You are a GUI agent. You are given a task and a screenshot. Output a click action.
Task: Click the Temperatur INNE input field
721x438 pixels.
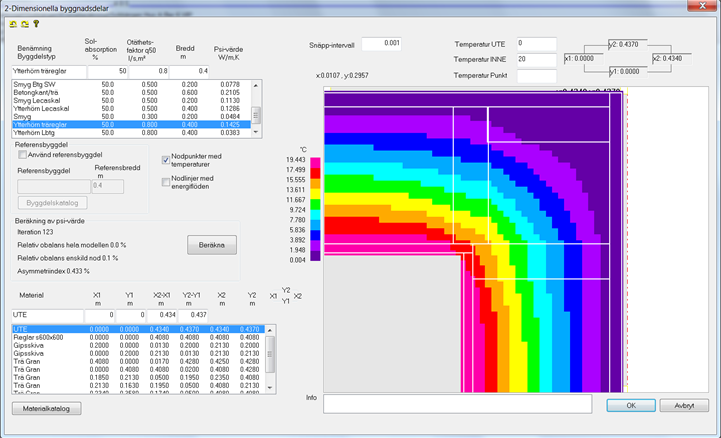point(537,60)
